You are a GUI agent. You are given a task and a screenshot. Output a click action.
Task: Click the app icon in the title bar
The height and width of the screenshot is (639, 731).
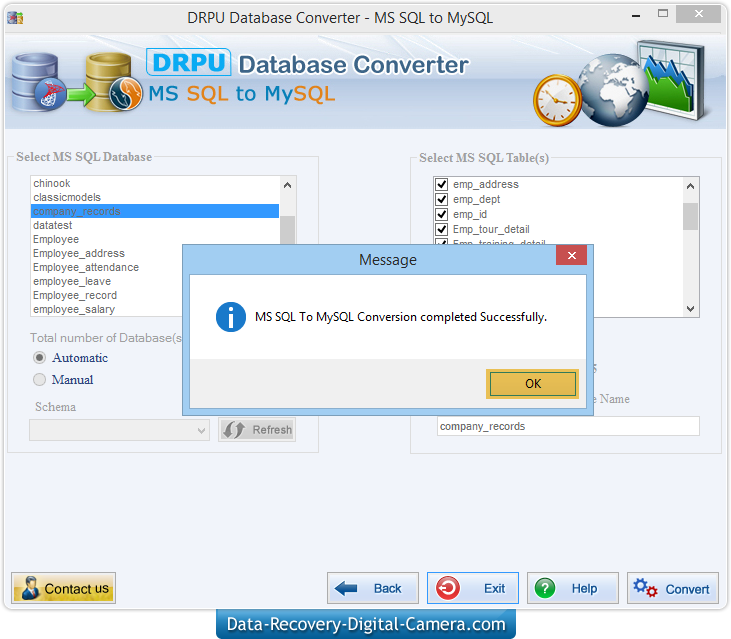click(15, 18)
